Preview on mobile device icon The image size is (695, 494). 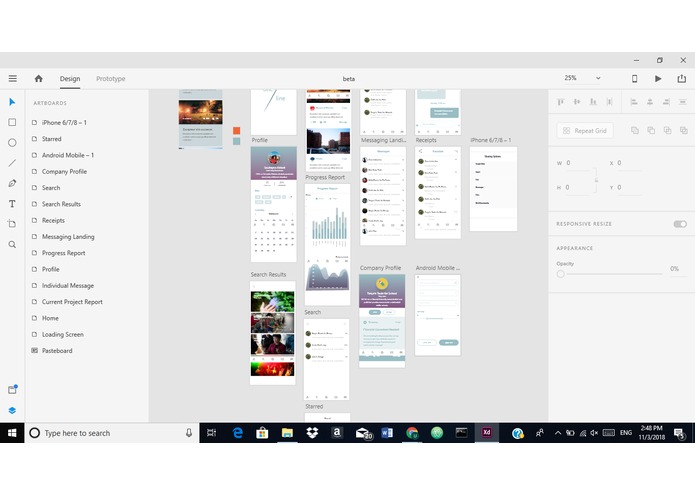[634, 78]
